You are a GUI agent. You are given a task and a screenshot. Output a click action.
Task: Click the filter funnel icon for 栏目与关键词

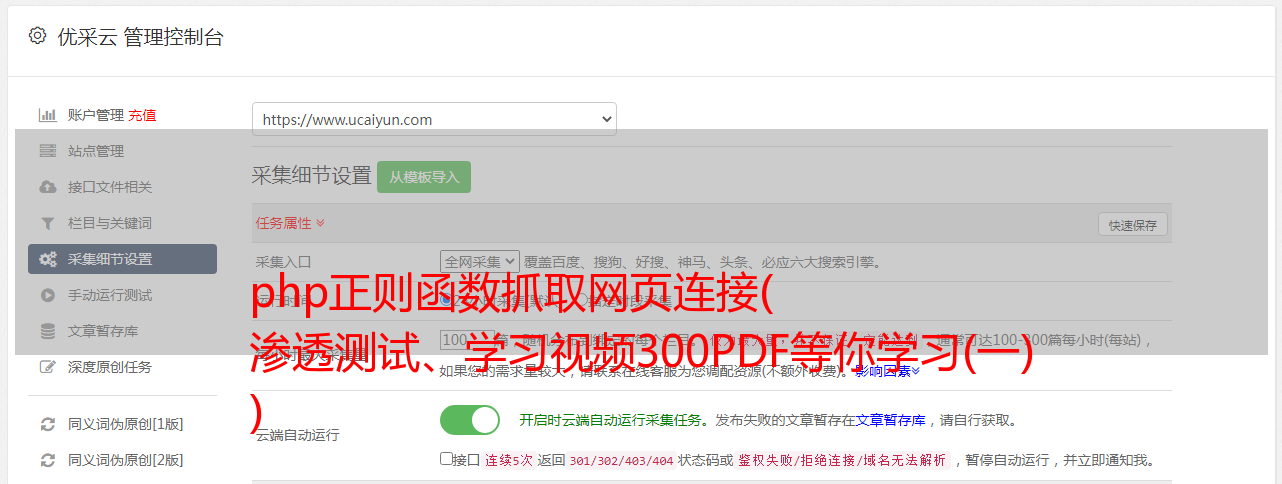pyautogui.click(x=47, y=223)
